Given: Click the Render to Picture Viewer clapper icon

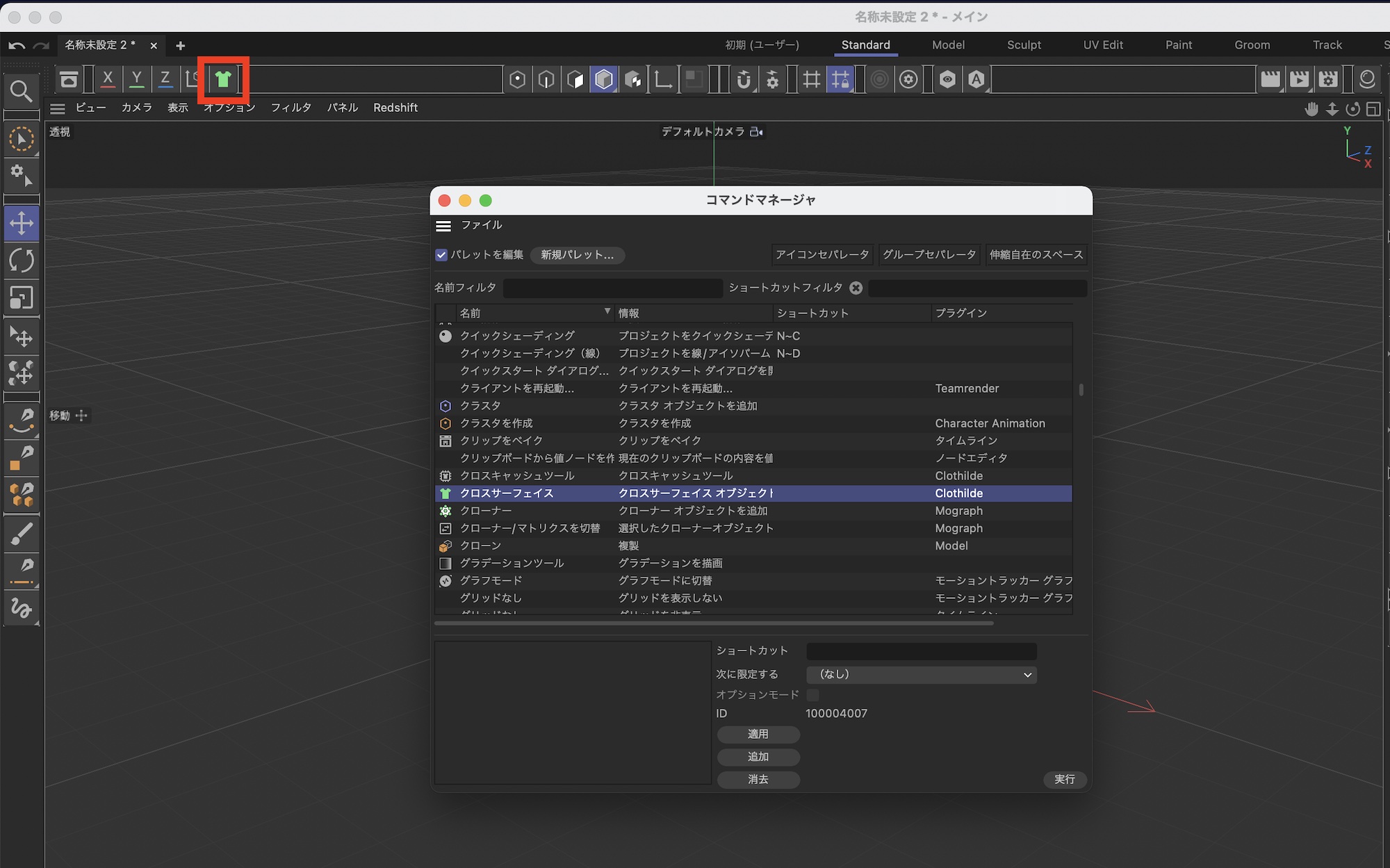Looking at the screenshot, I should coord(1299,79).
